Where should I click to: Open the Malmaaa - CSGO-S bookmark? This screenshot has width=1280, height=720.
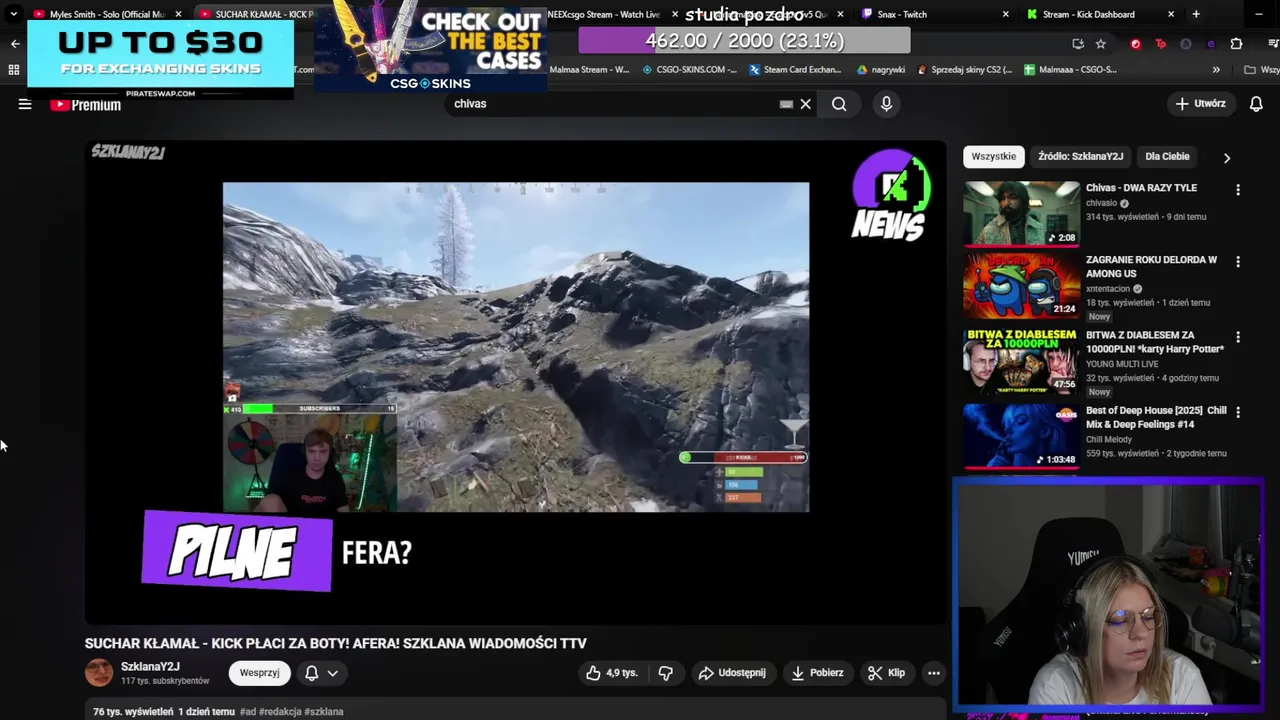(x=1070, y=70)
